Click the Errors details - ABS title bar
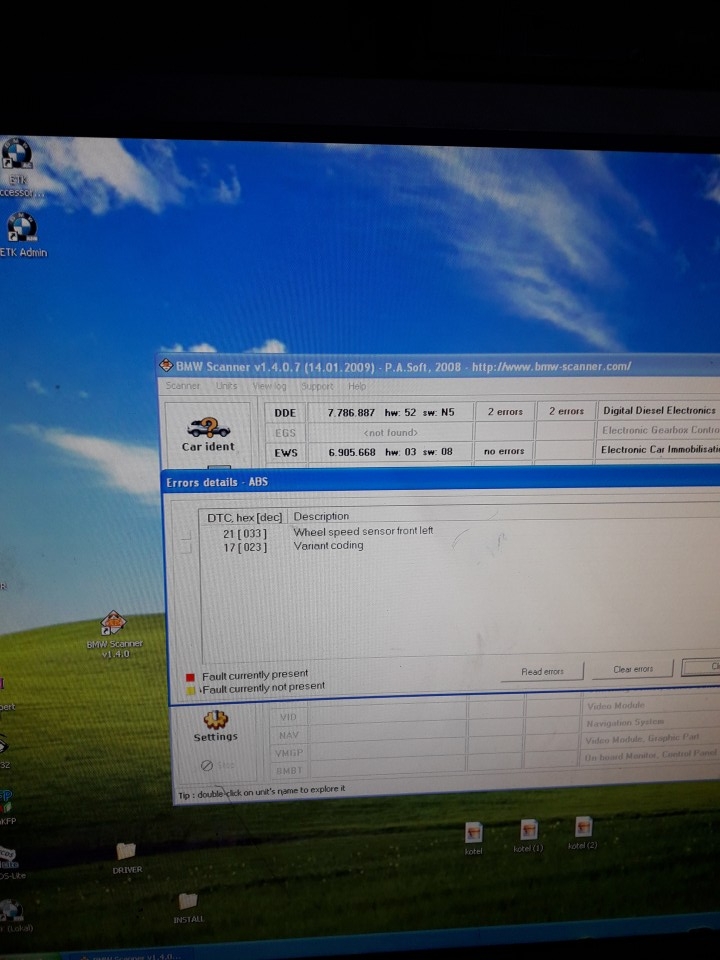720x960 pixels. click(441, 481)
